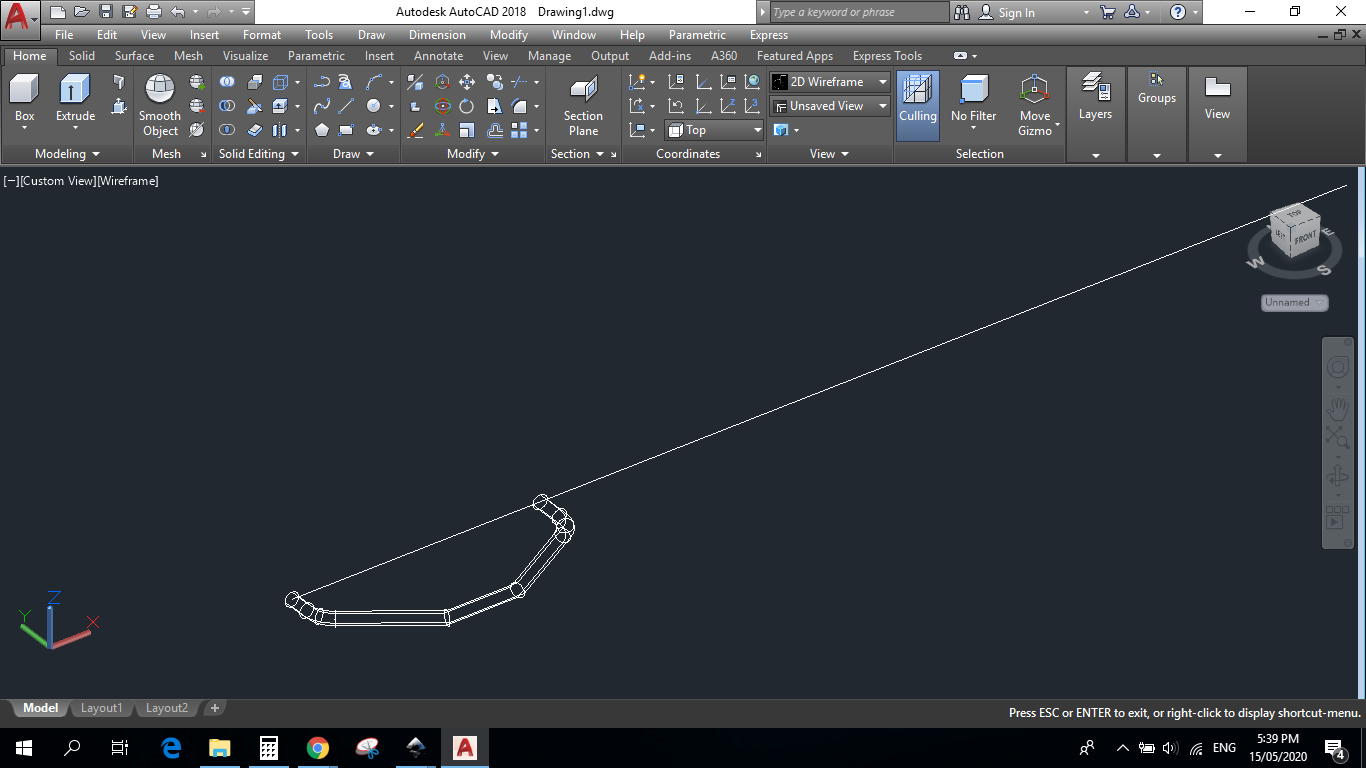The image size is (1366, 768).
Task: Open Calculator from the taskbar
Action: click(268, 747)
